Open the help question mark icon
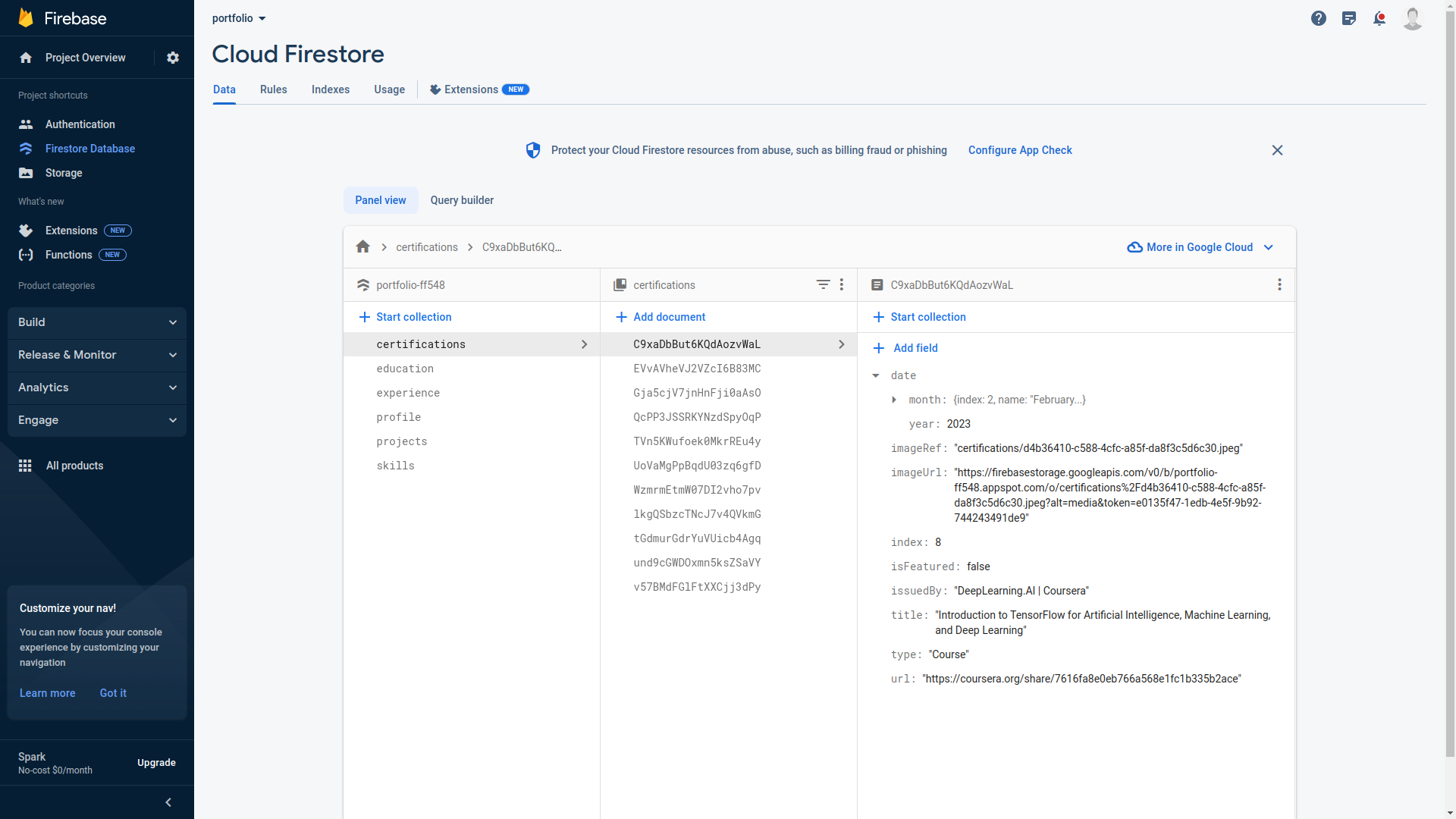This screenshot has height=819, width=1456. (x=1318, y=18)
